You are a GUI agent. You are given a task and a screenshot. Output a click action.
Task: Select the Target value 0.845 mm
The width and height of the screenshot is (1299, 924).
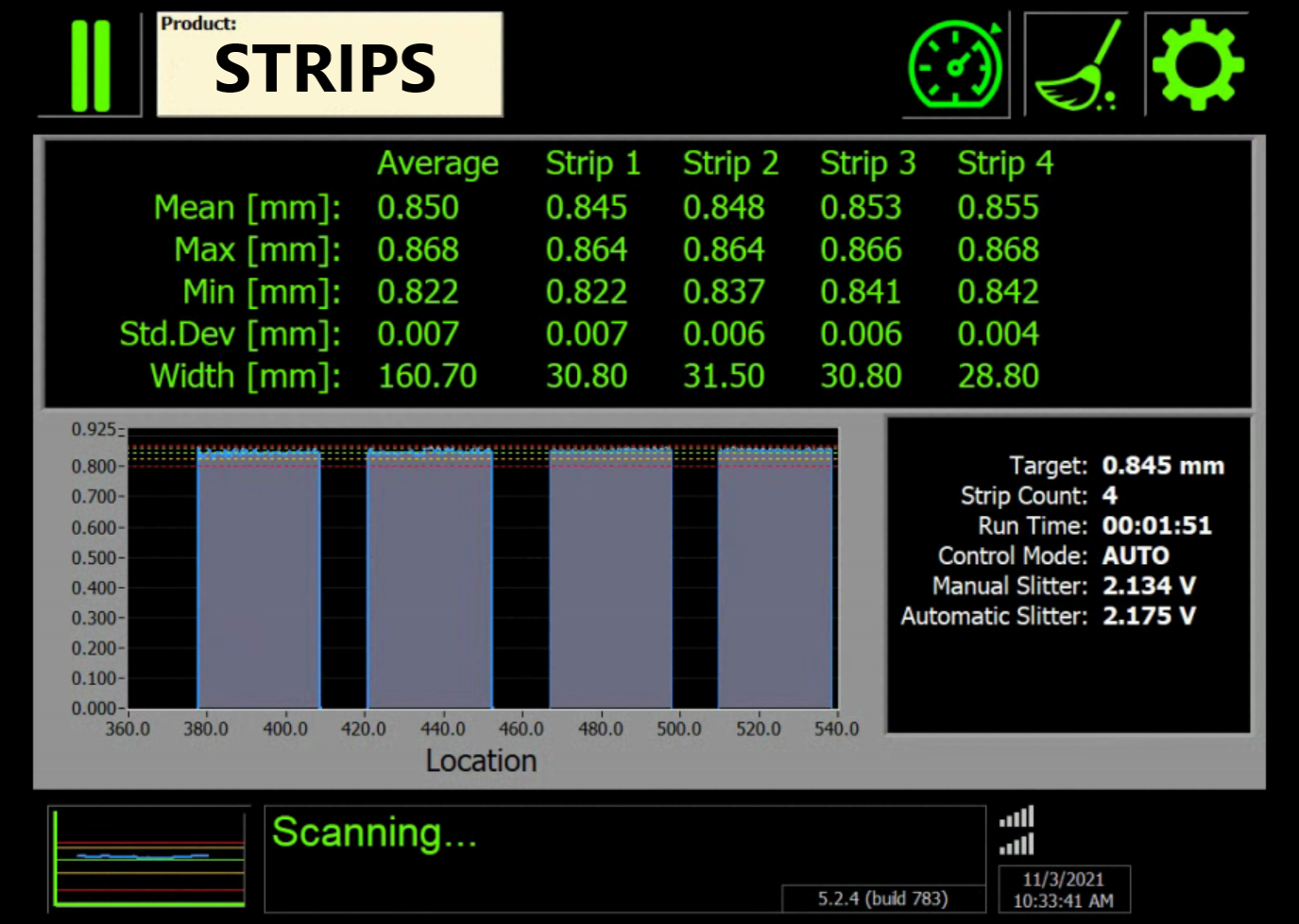tap(1163, 466)
